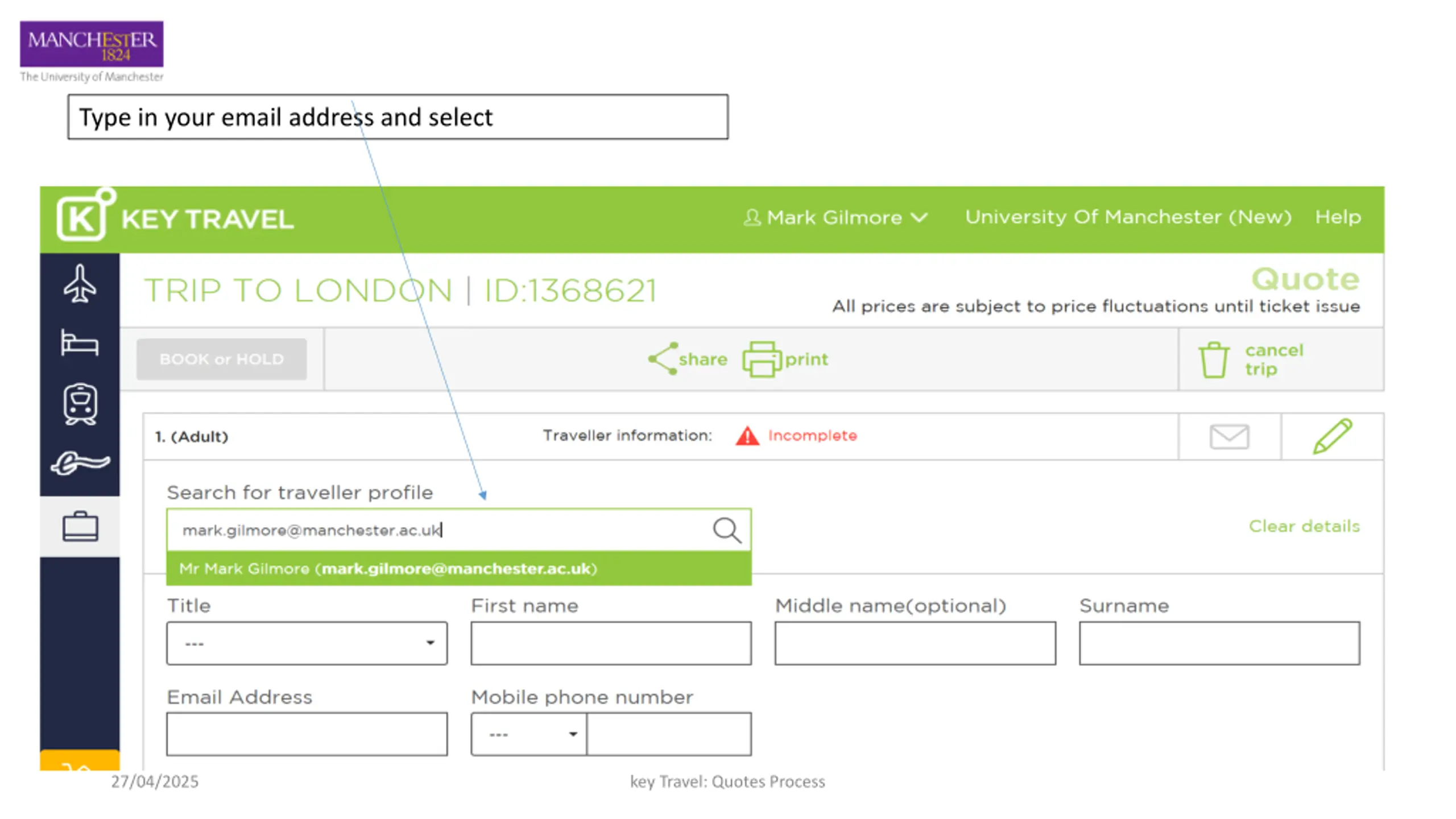The height and width of the screenshot is (819, 1456).
Task: Open the flights airplane icon in sidebar
Action: [x=80, y=283]
